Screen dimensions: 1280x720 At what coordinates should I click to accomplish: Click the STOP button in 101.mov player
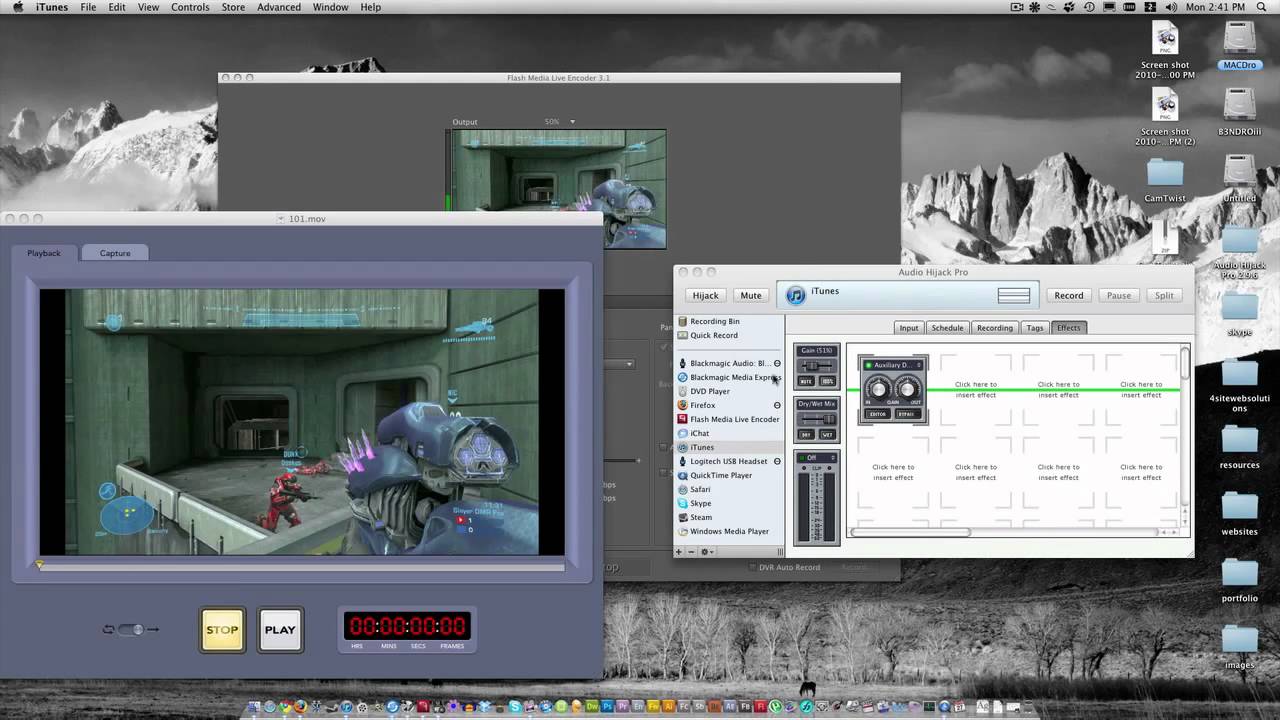point(222,630)
